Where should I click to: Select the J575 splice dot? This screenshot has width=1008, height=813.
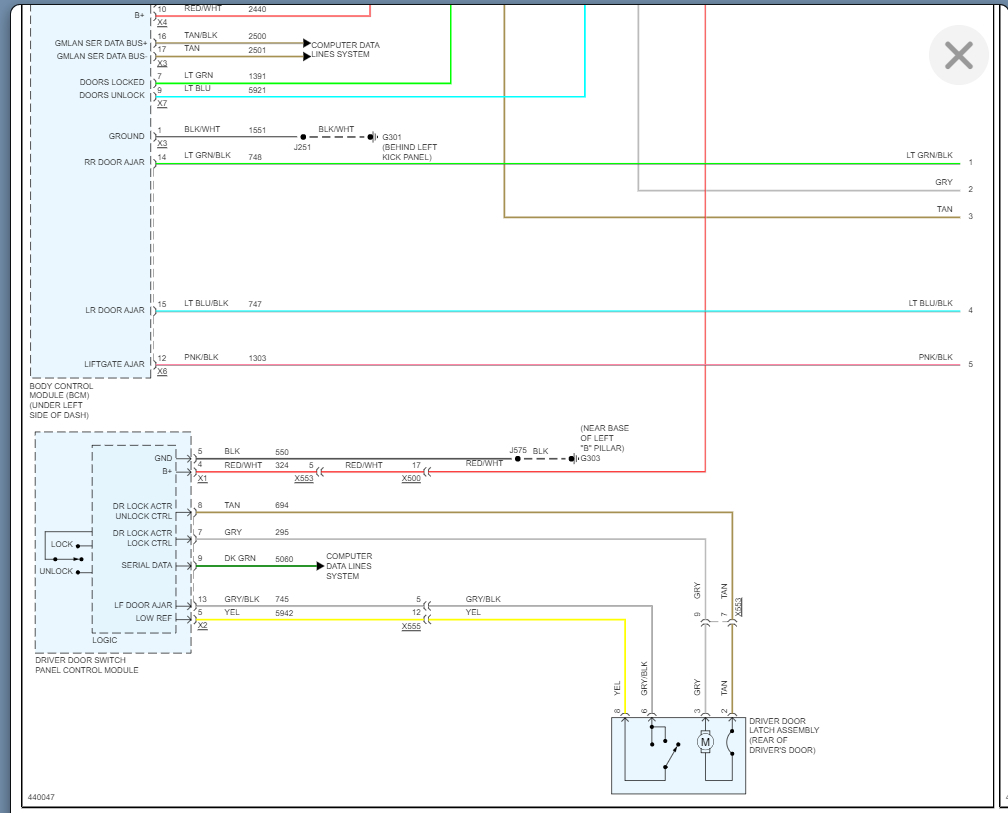(518, 459)
